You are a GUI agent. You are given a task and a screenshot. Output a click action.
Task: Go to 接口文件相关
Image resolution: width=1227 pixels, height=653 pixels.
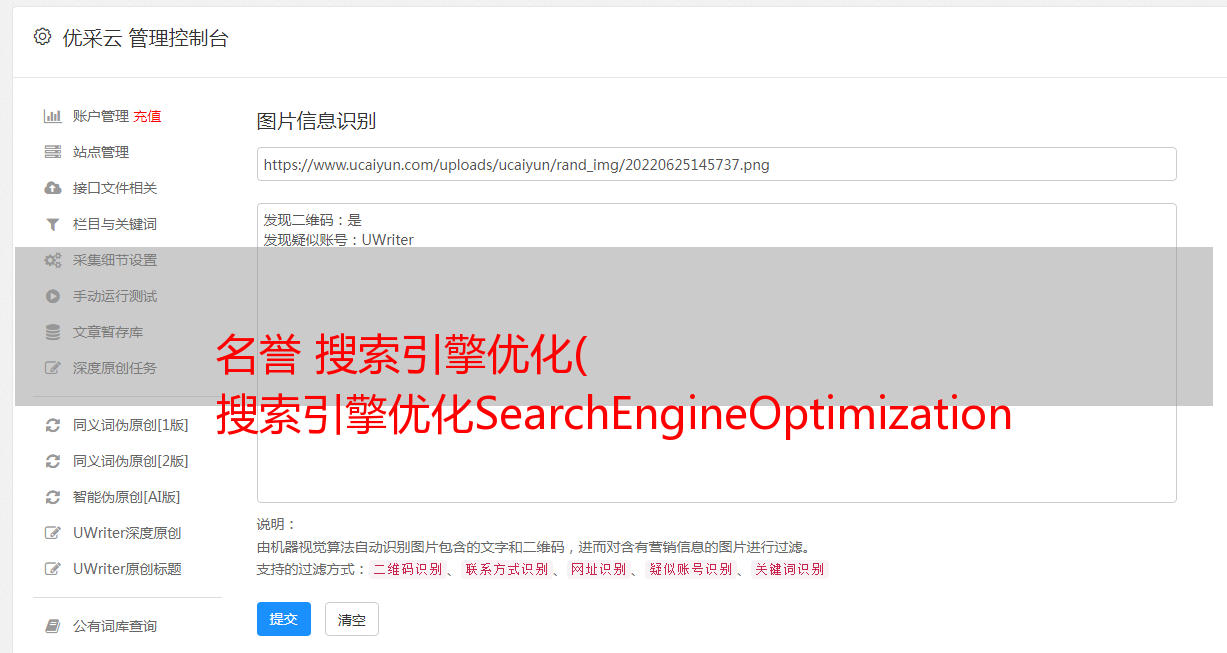click(x=115, y=188)
